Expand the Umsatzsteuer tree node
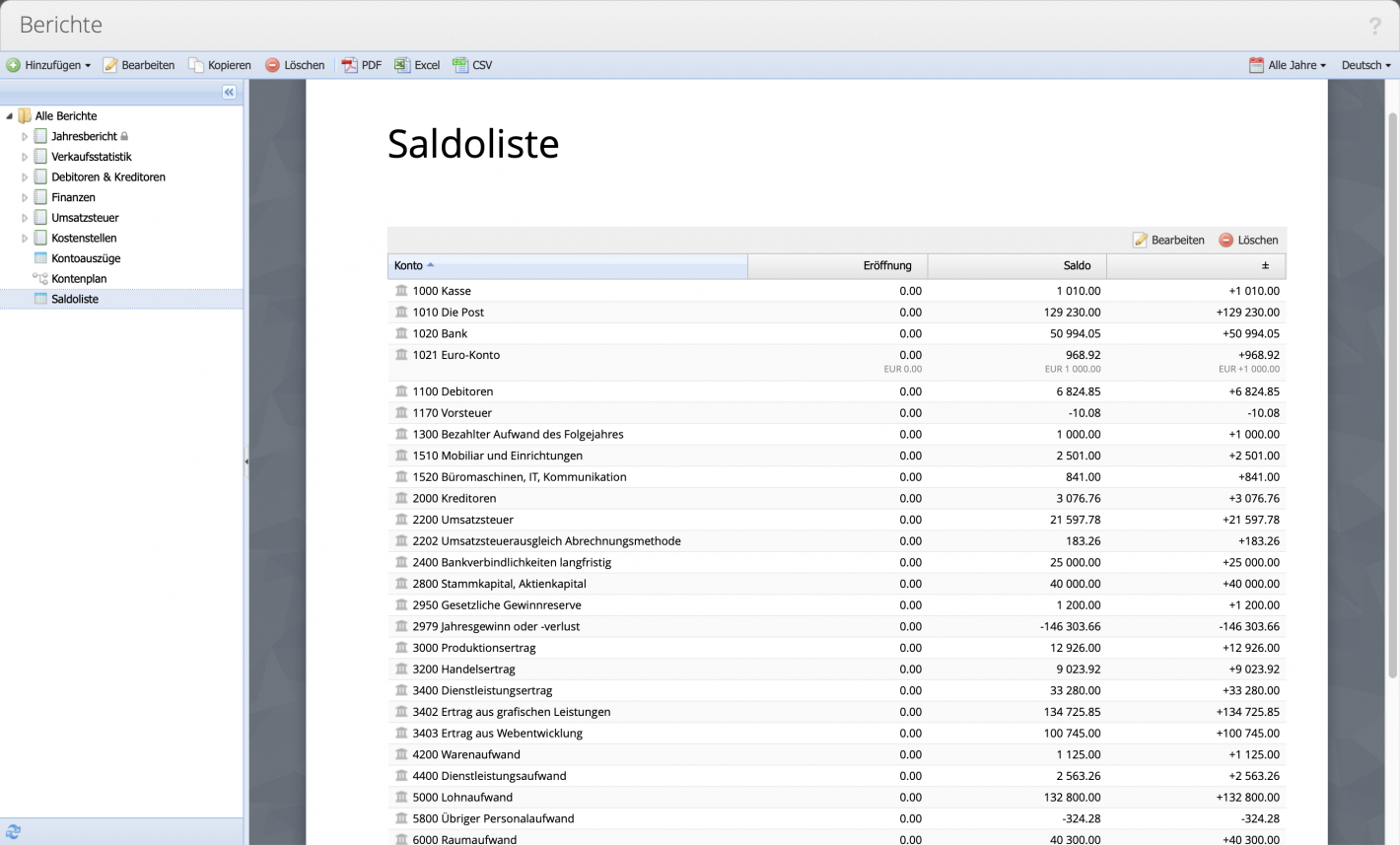This screenshot has width=1400, height=845. [x=25, y=217]
